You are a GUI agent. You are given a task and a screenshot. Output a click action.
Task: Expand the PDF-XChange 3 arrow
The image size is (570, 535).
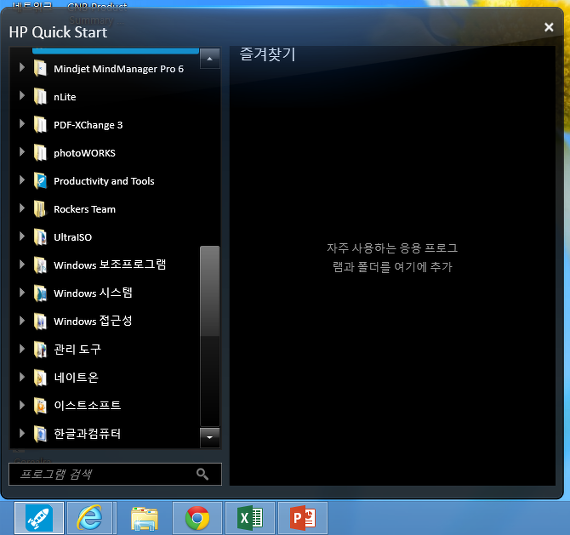coord(22,124)
